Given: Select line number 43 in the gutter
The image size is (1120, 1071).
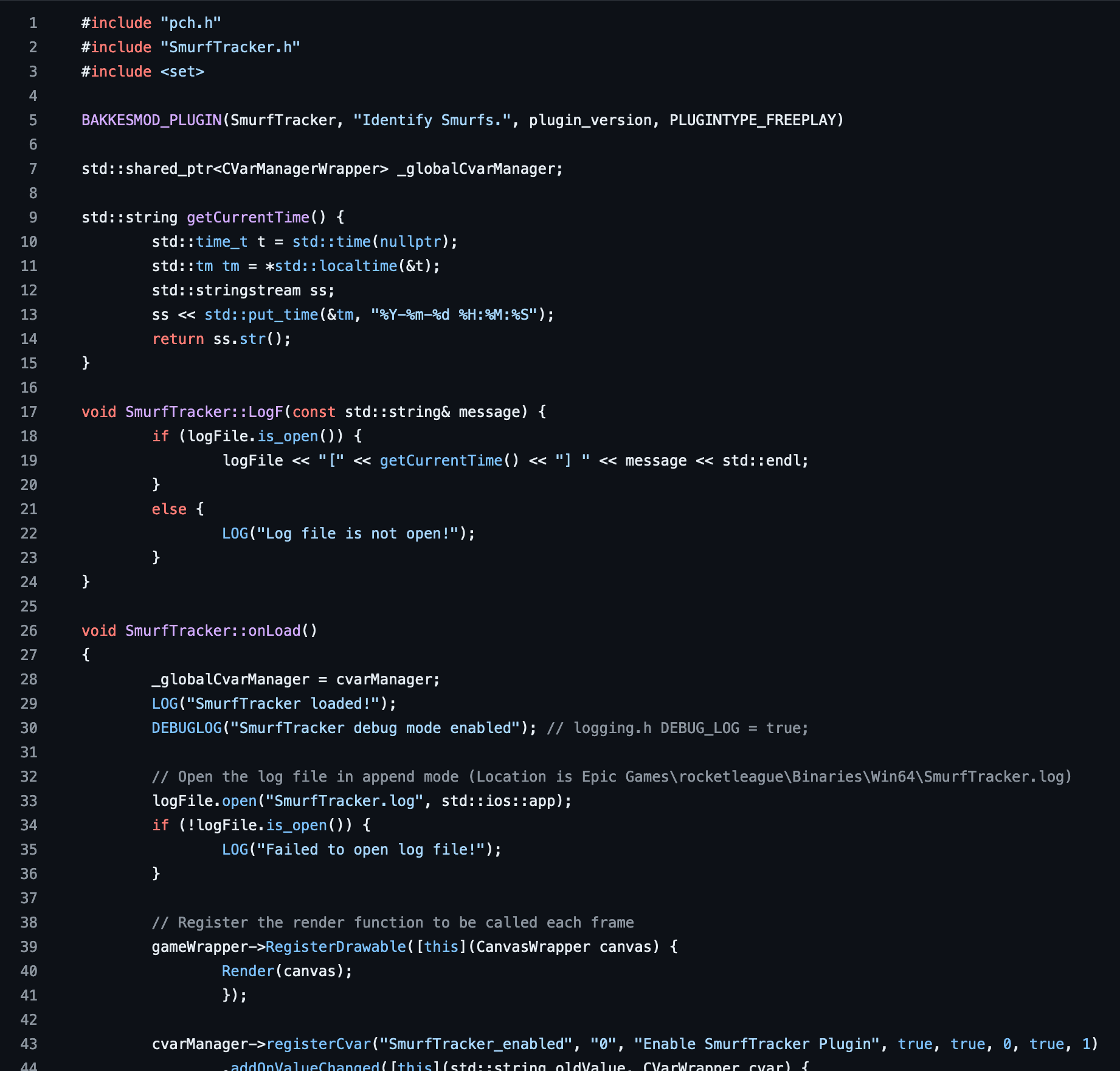Looking at the screenshot, I should (x=29, y=1044).
